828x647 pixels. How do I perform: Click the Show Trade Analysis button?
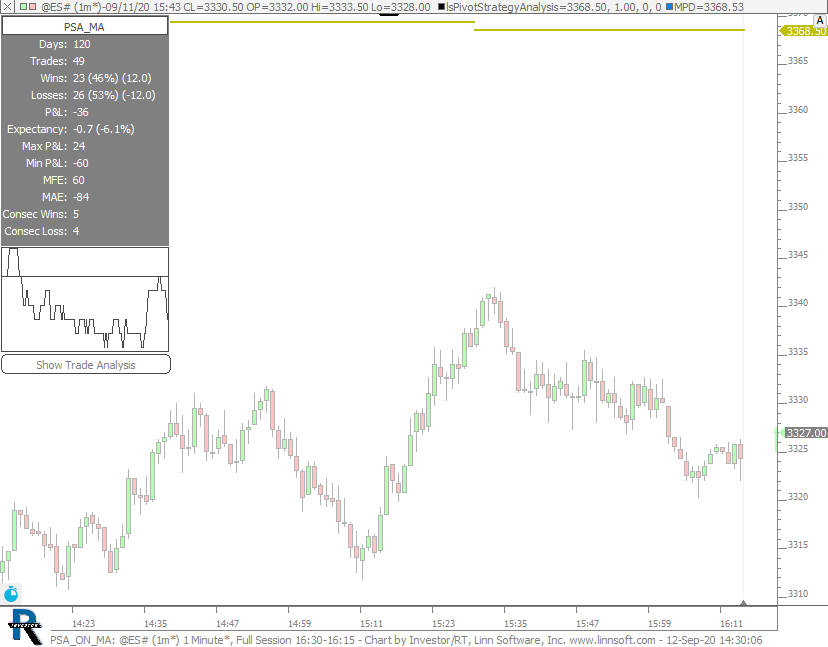[x=86, y=364]
